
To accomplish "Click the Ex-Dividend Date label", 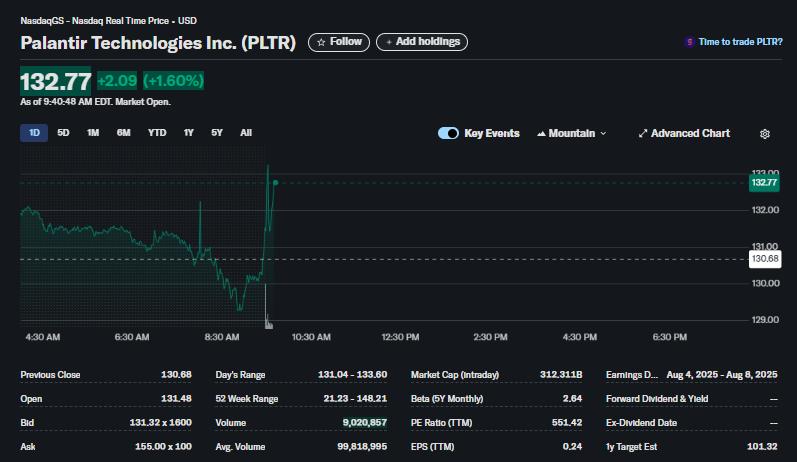I will pyautogui.click(x=641, y=423).
